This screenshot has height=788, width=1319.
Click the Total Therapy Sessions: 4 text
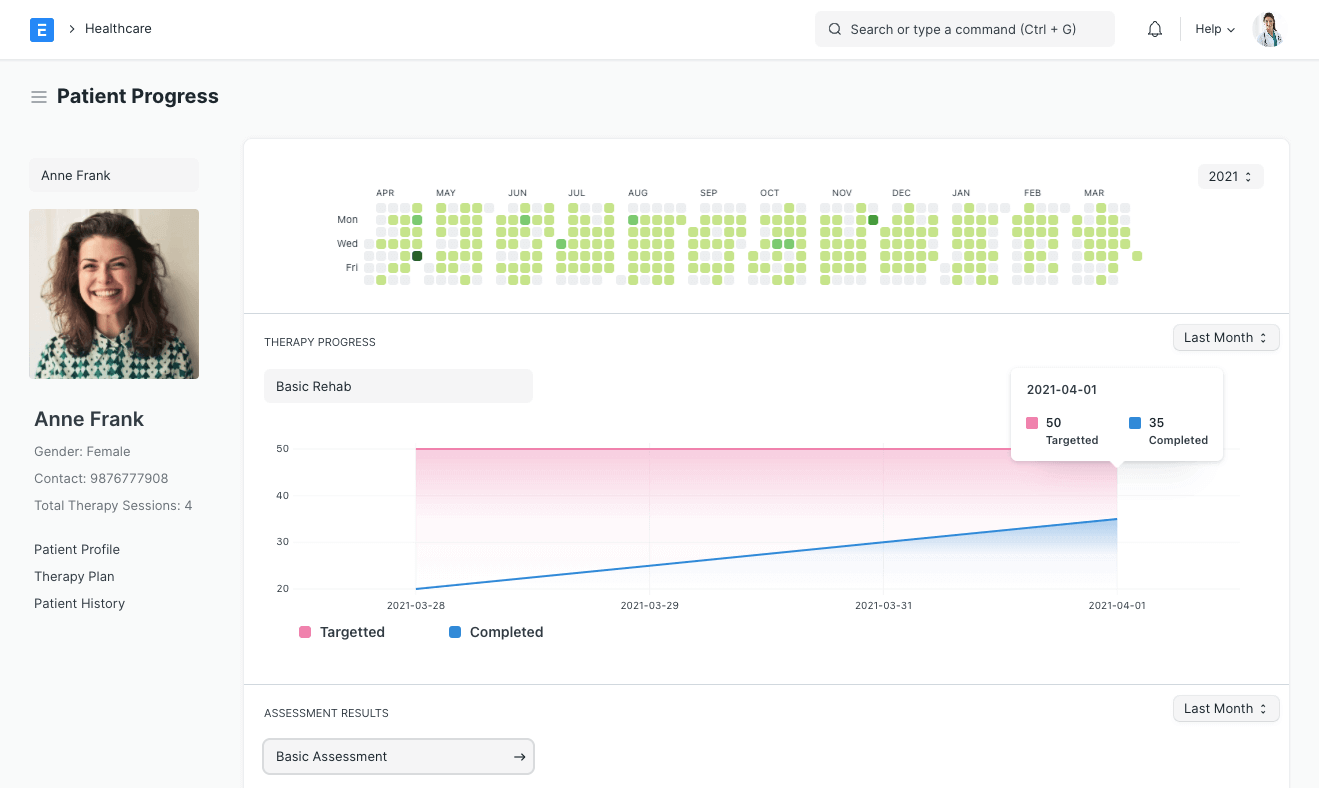(113, 505)
